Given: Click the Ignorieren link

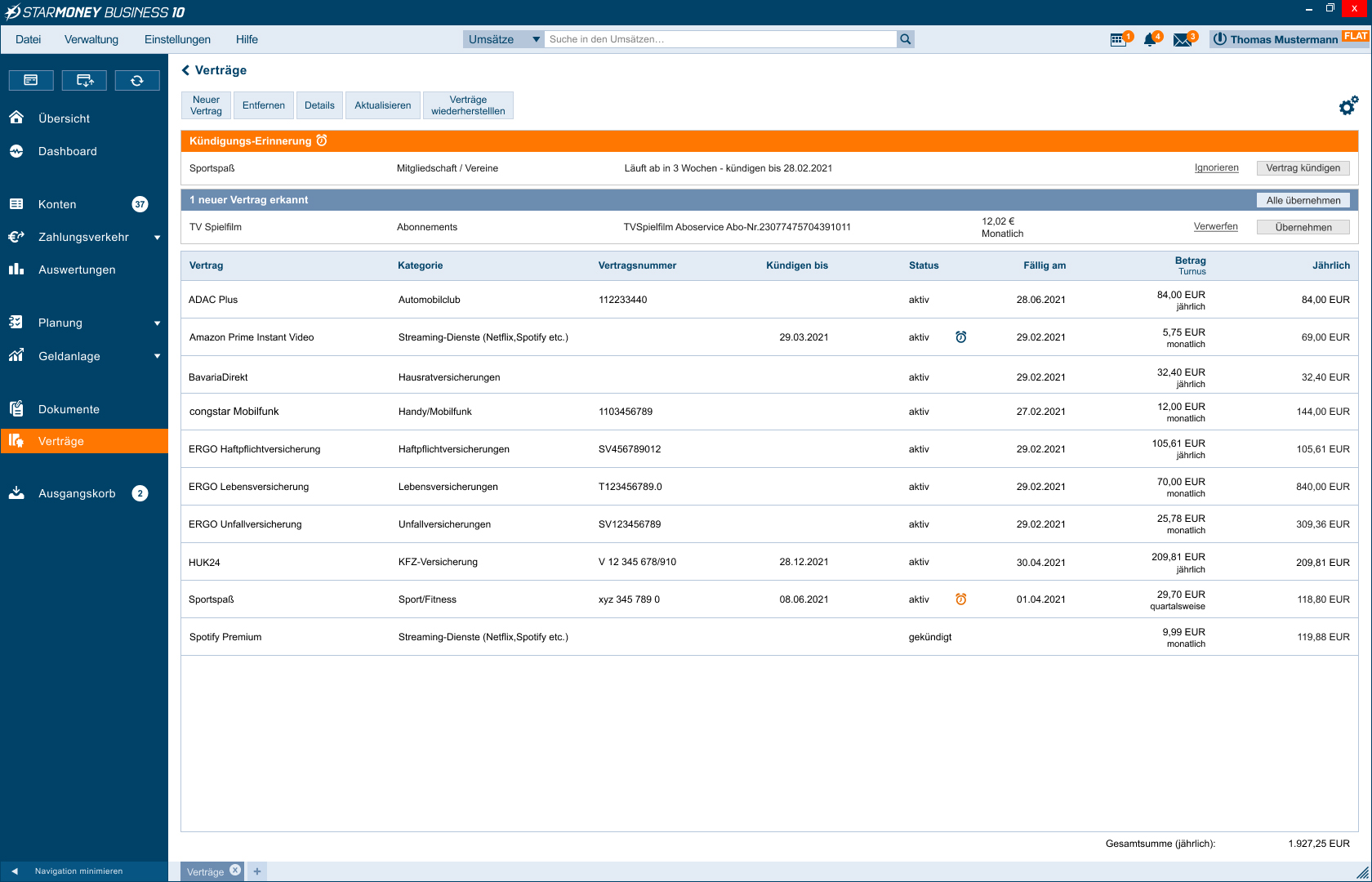Looking at the screenshot, I should coord(1217,167).
